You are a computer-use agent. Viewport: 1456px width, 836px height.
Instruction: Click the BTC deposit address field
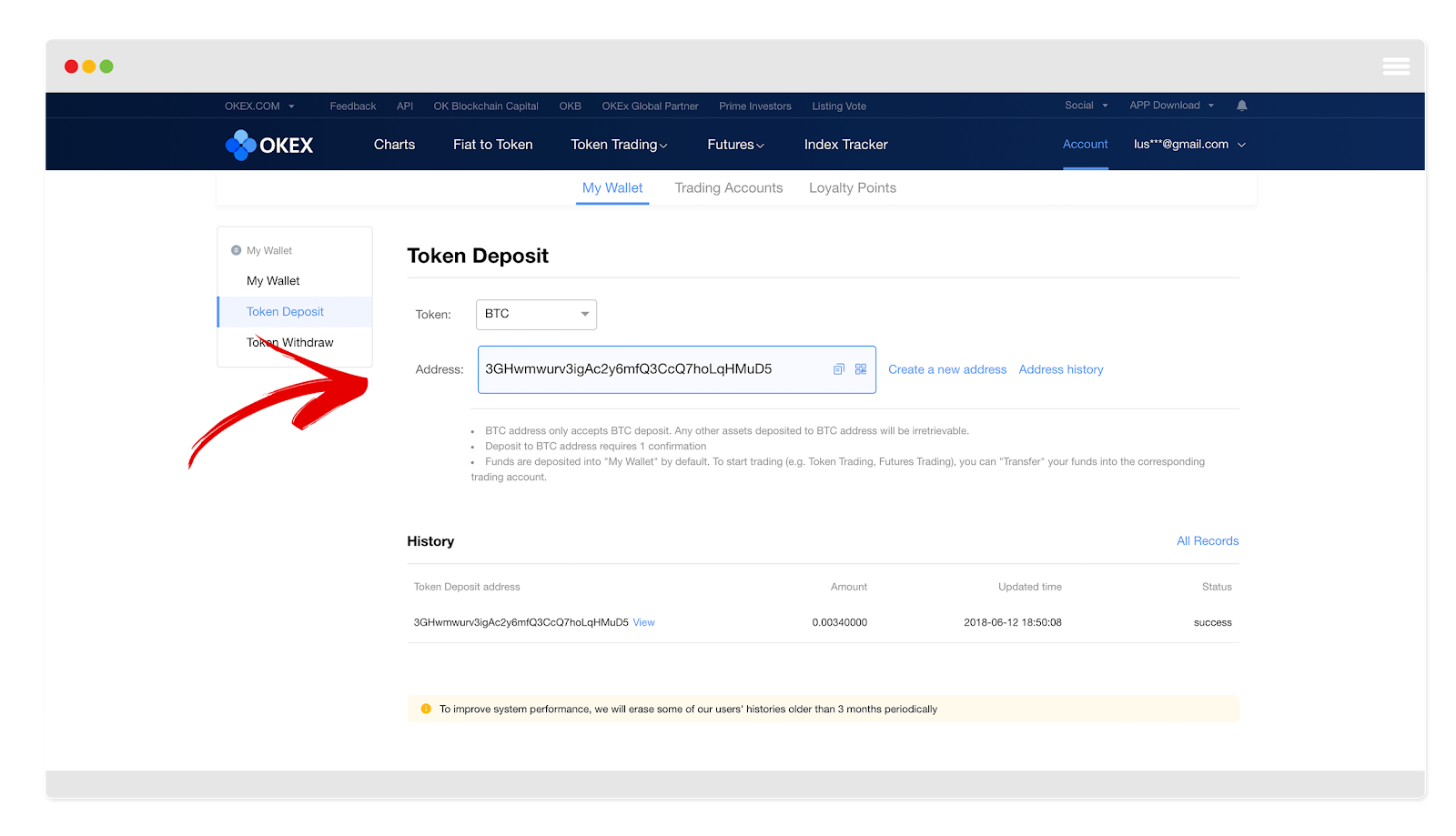[677, 369]
